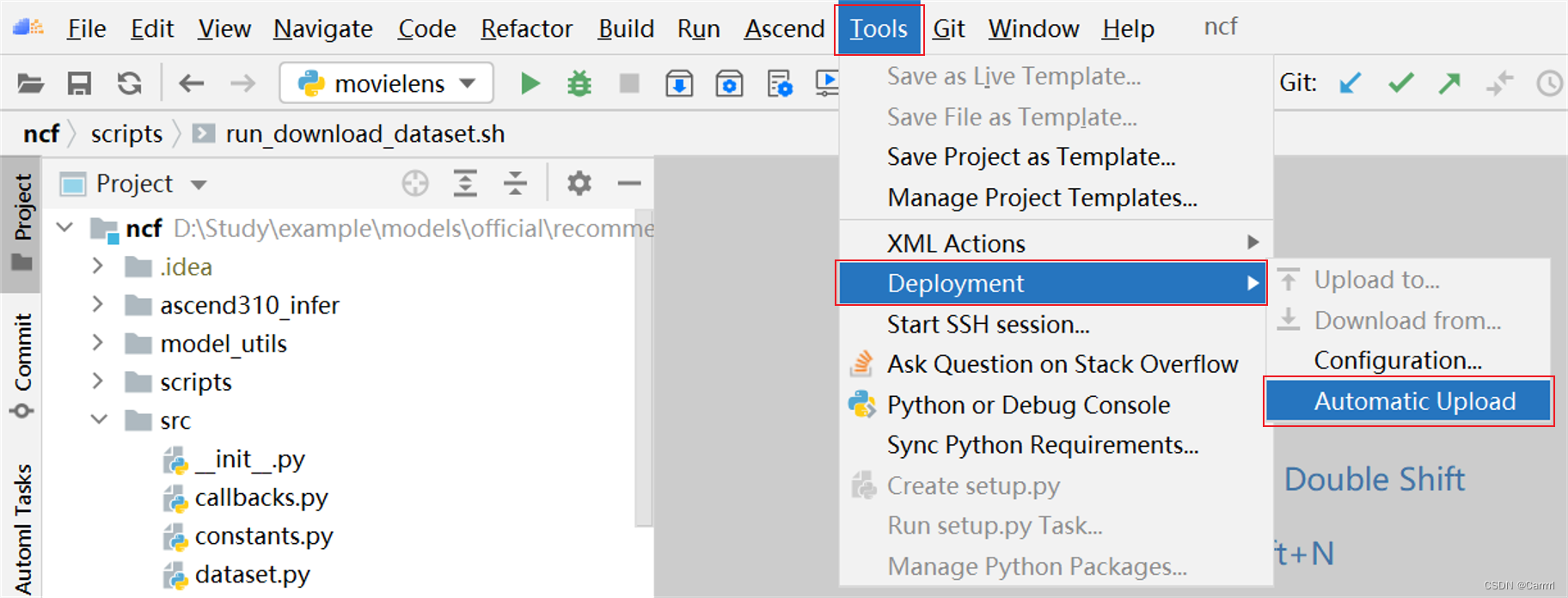Push commits with the Git push arrow

tap(1449, 83)
